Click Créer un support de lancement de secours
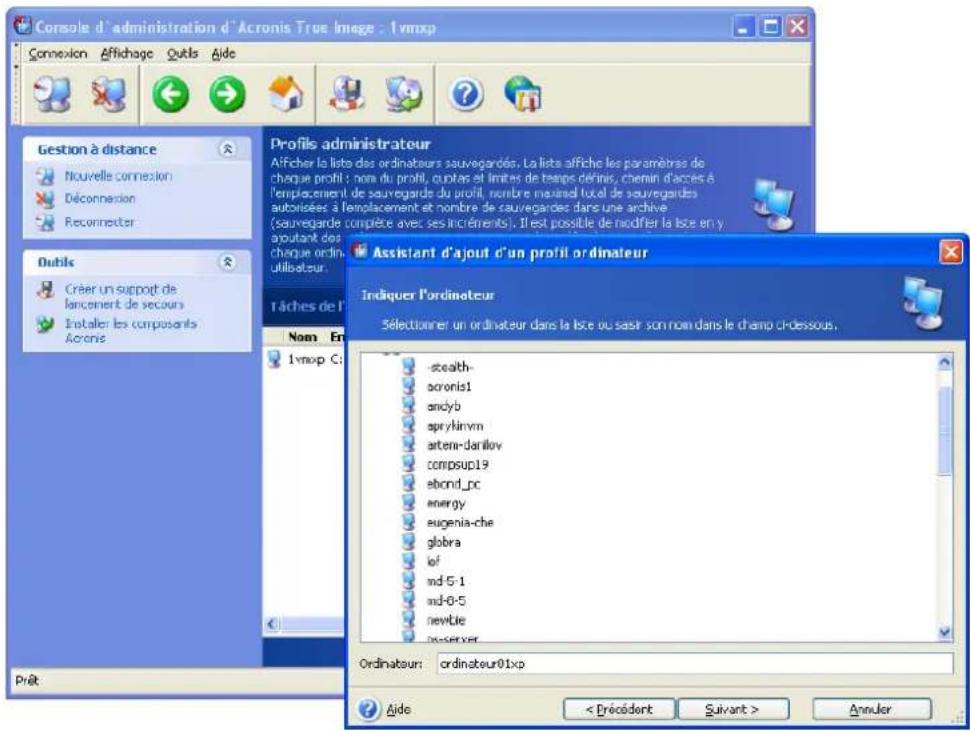Viewport: 970px width, 731px height. coord(124,297)
